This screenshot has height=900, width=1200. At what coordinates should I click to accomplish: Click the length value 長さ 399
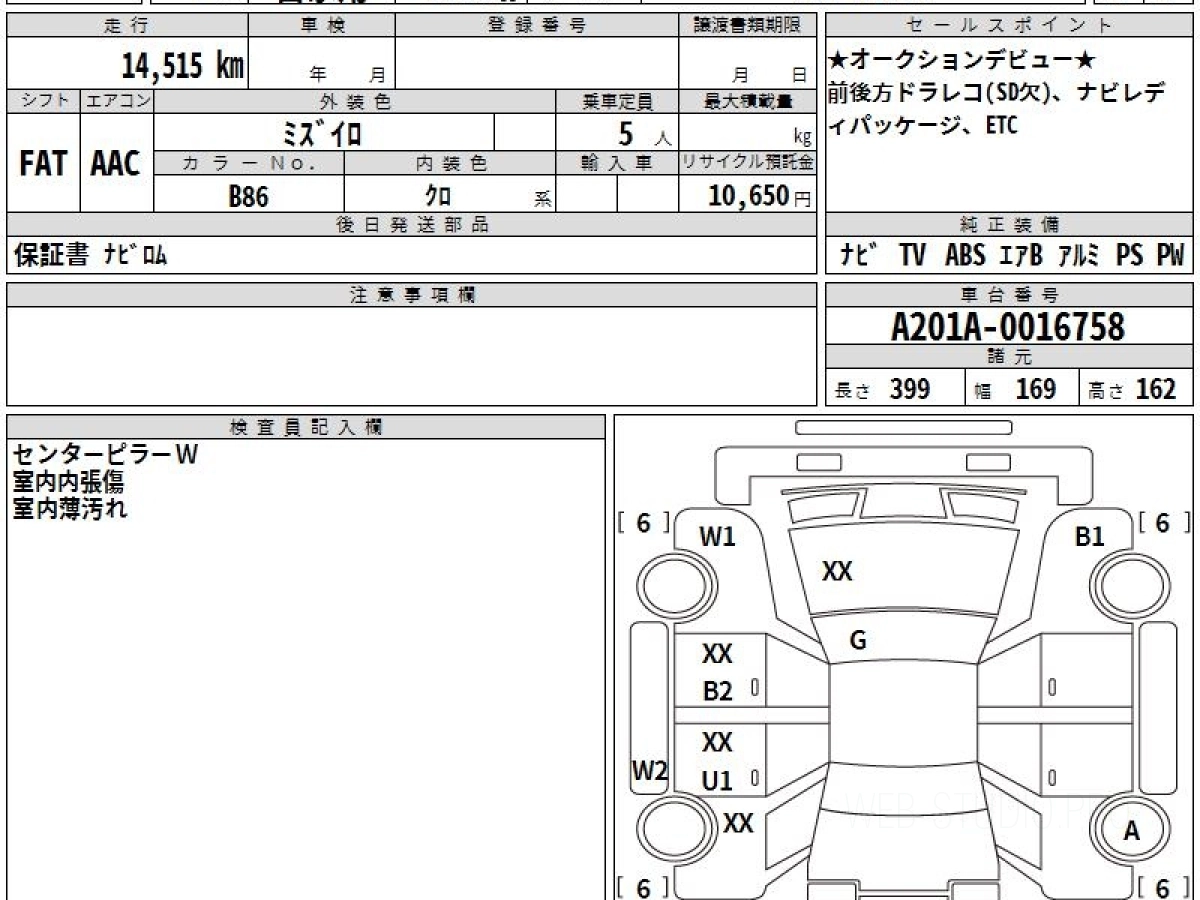tap(883, 390)
